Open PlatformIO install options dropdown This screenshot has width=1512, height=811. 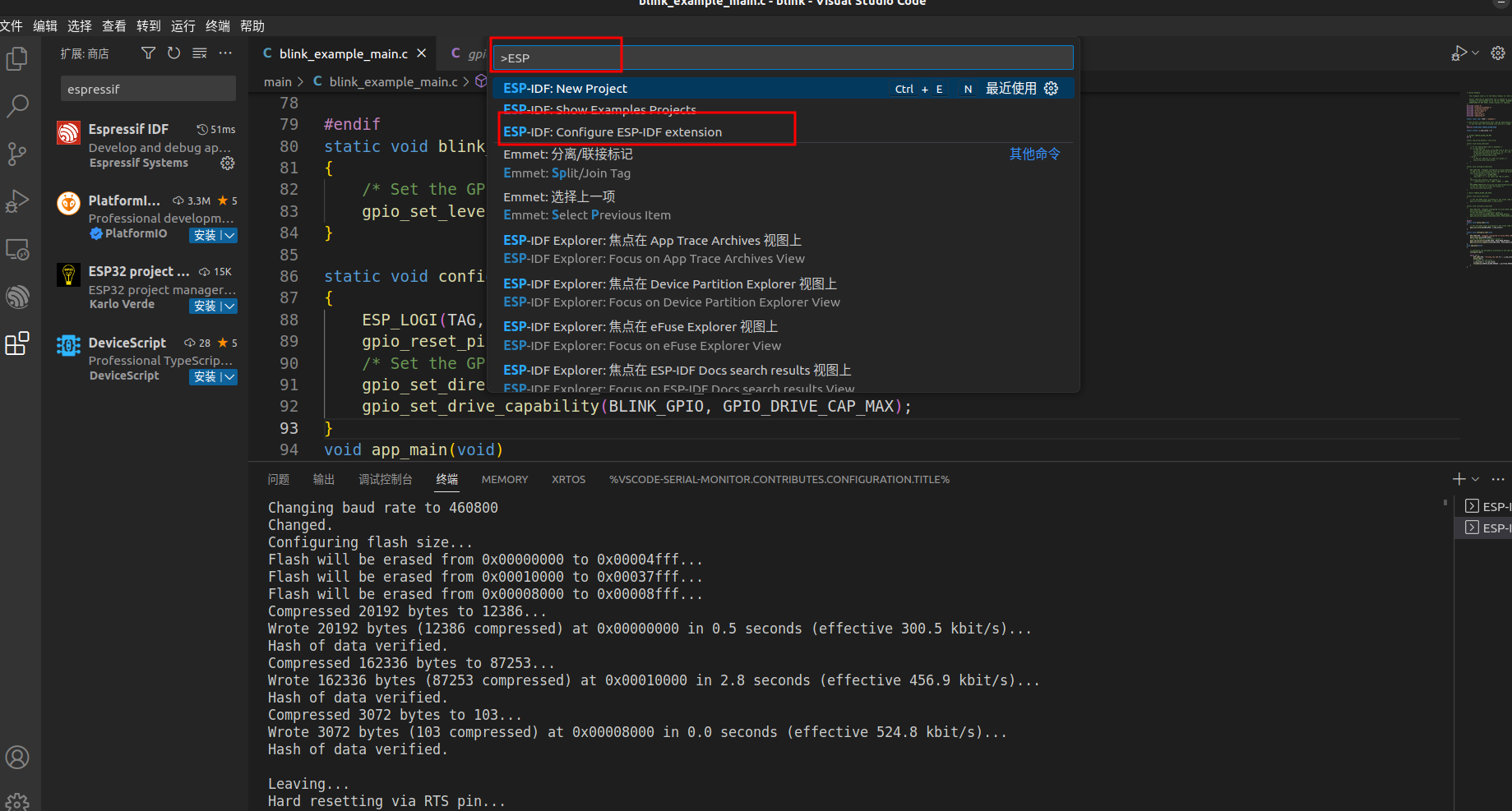click(x=229, y=235)
